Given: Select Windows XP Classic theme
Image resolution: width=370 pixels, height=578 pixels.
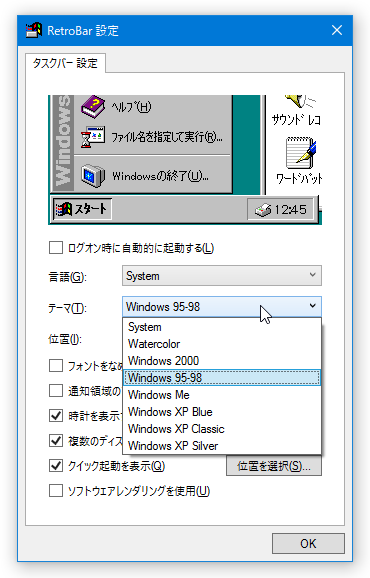Looking at the screenshot, I should tap(222, 429).
